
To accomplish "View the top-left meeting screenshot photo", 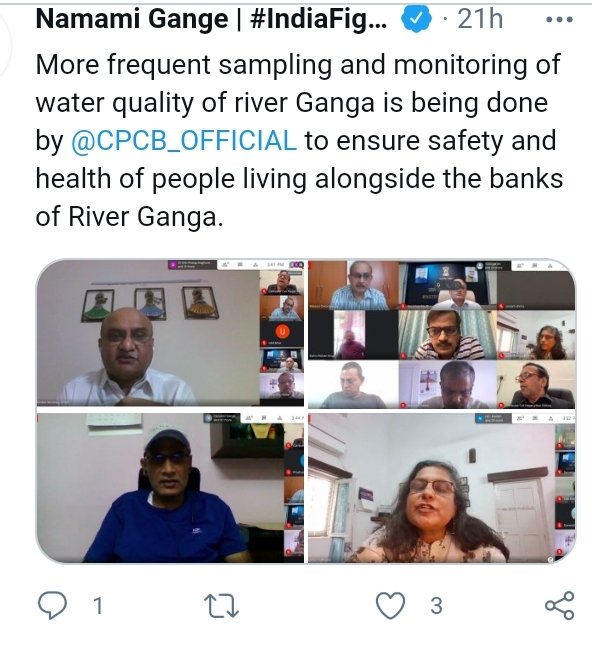I will pos(170,333).
